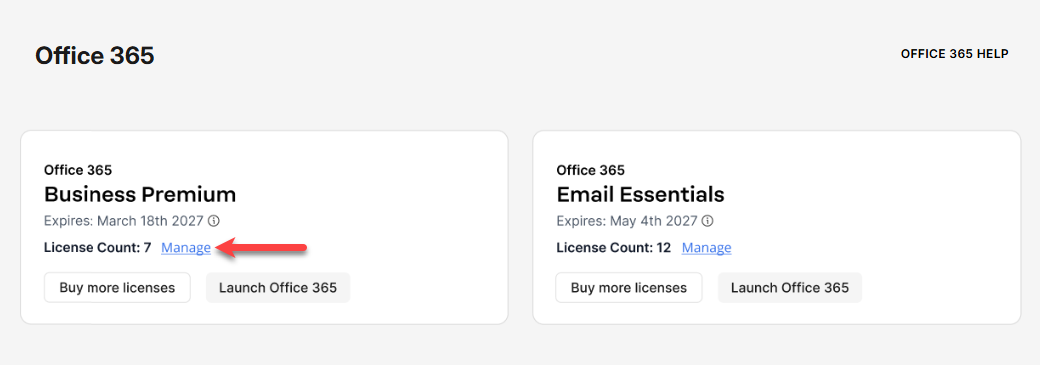Viewport: 1040px width, 365px height.
Task: Select the 'License Count: 7' text
Action: click(98, 248)
